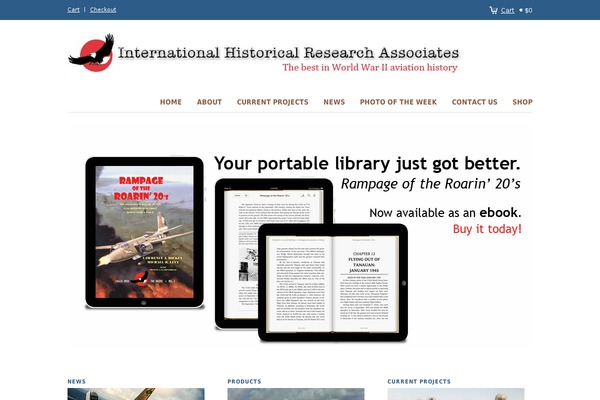
Task: Click the Cart link at top left
Action: pos(73,10)
